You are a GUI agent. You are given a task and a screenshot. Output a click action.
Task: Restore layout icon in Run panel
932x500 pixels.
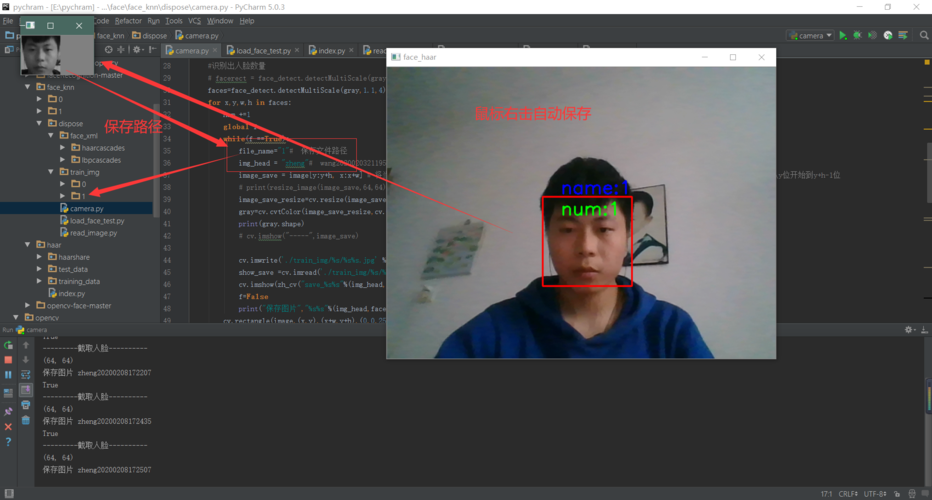click(8, 393)
